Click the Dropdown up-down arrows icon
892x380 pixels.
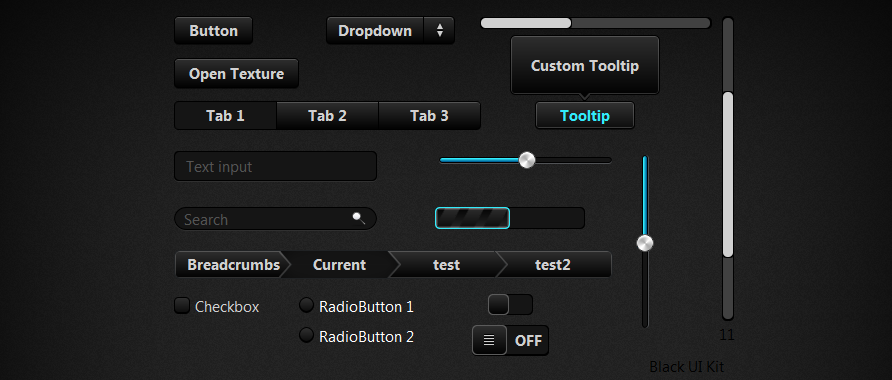[x=440, y=31]
